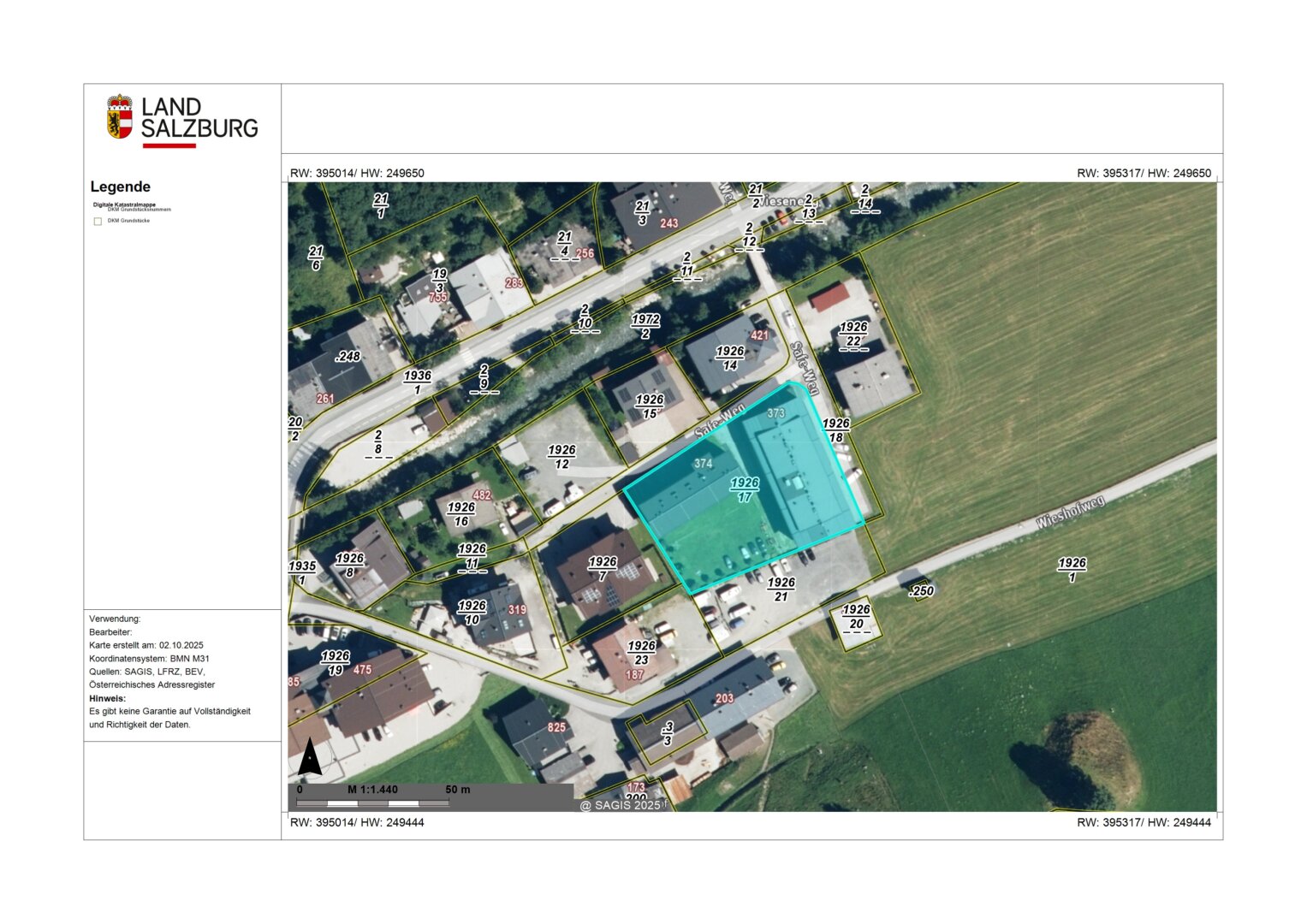The image size is (1307, 924).
Task: Click the Land Salzburg coat of arms logo
Action: tap(120, 116)
